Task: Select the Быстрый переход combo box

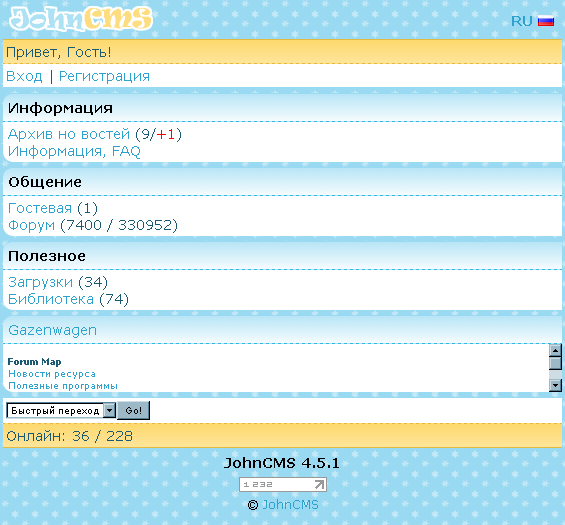Action: point(61,410)
